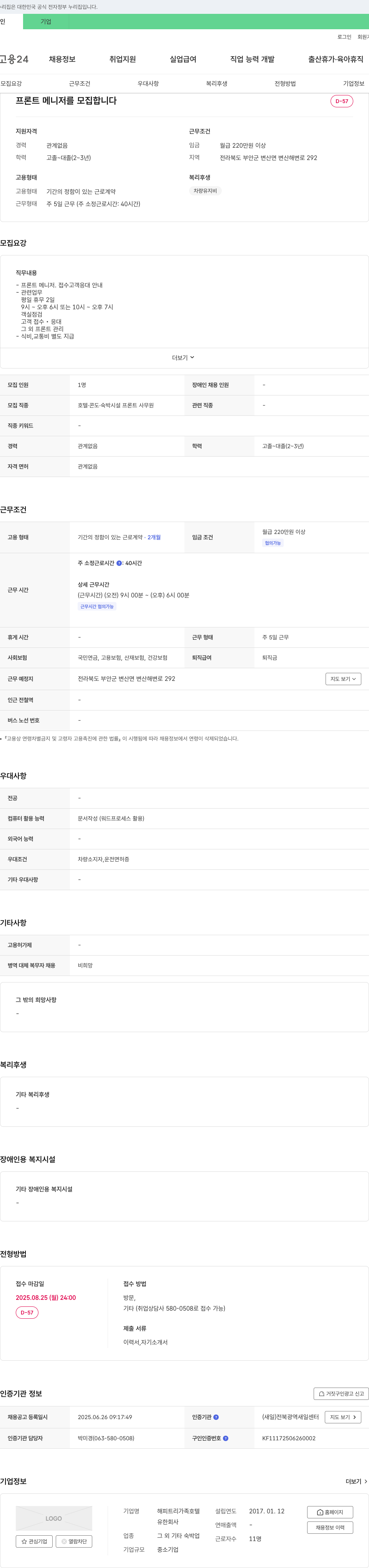Click the help icon beside 인증기관

(216, 1417)
